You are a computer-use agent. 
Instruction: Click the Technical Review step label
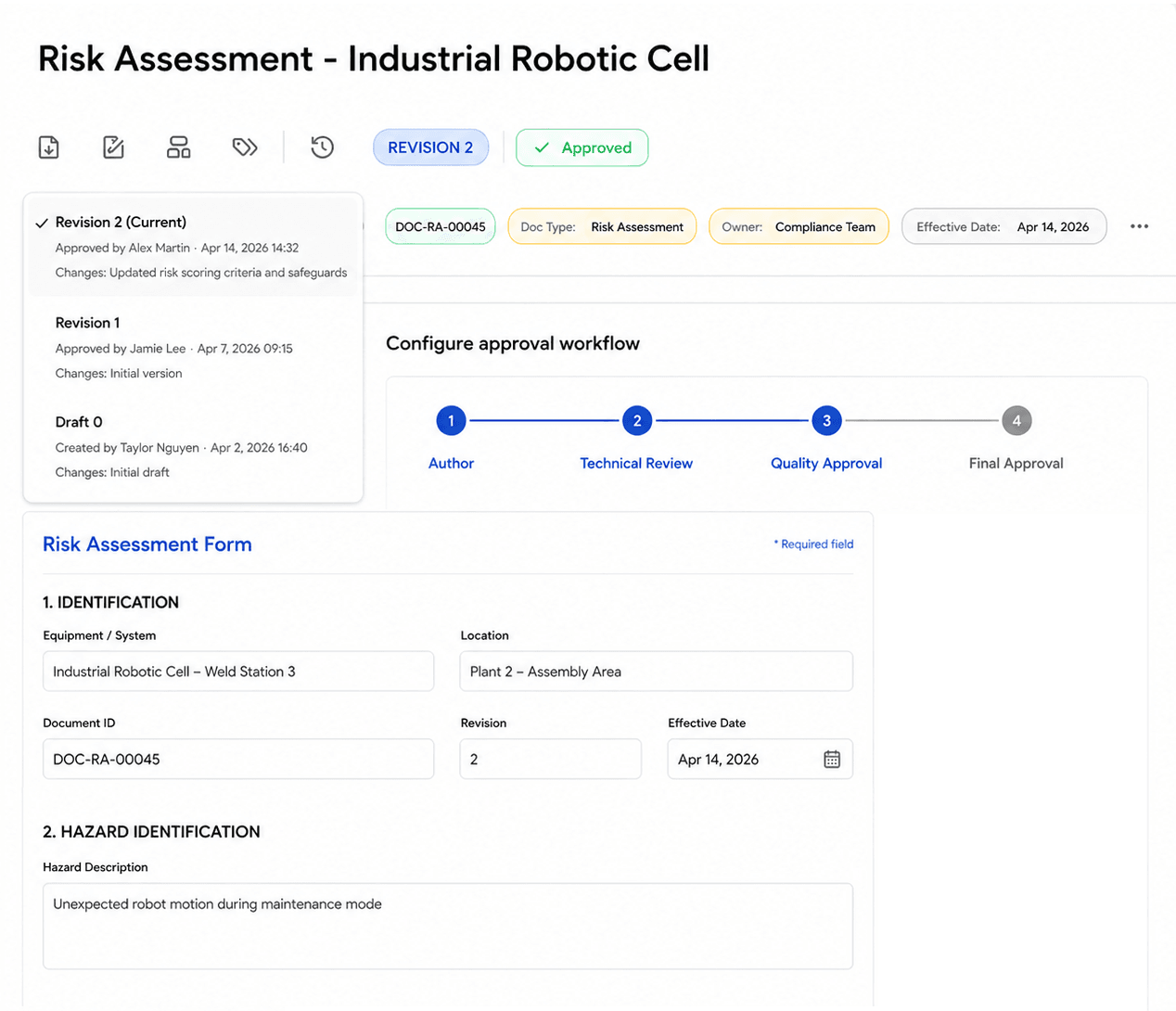click(x=636, y=463)
